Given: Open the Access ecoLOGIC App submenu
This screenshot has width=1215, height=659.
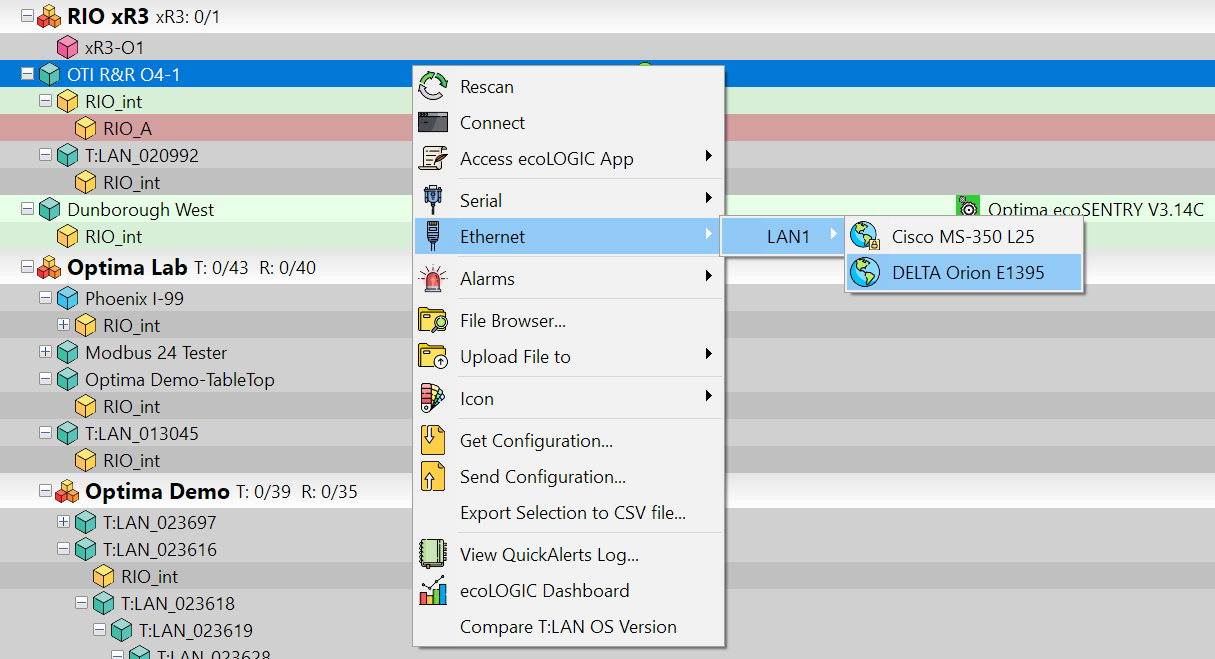Looking at the screenshot, I should click(x=568, y=159).
